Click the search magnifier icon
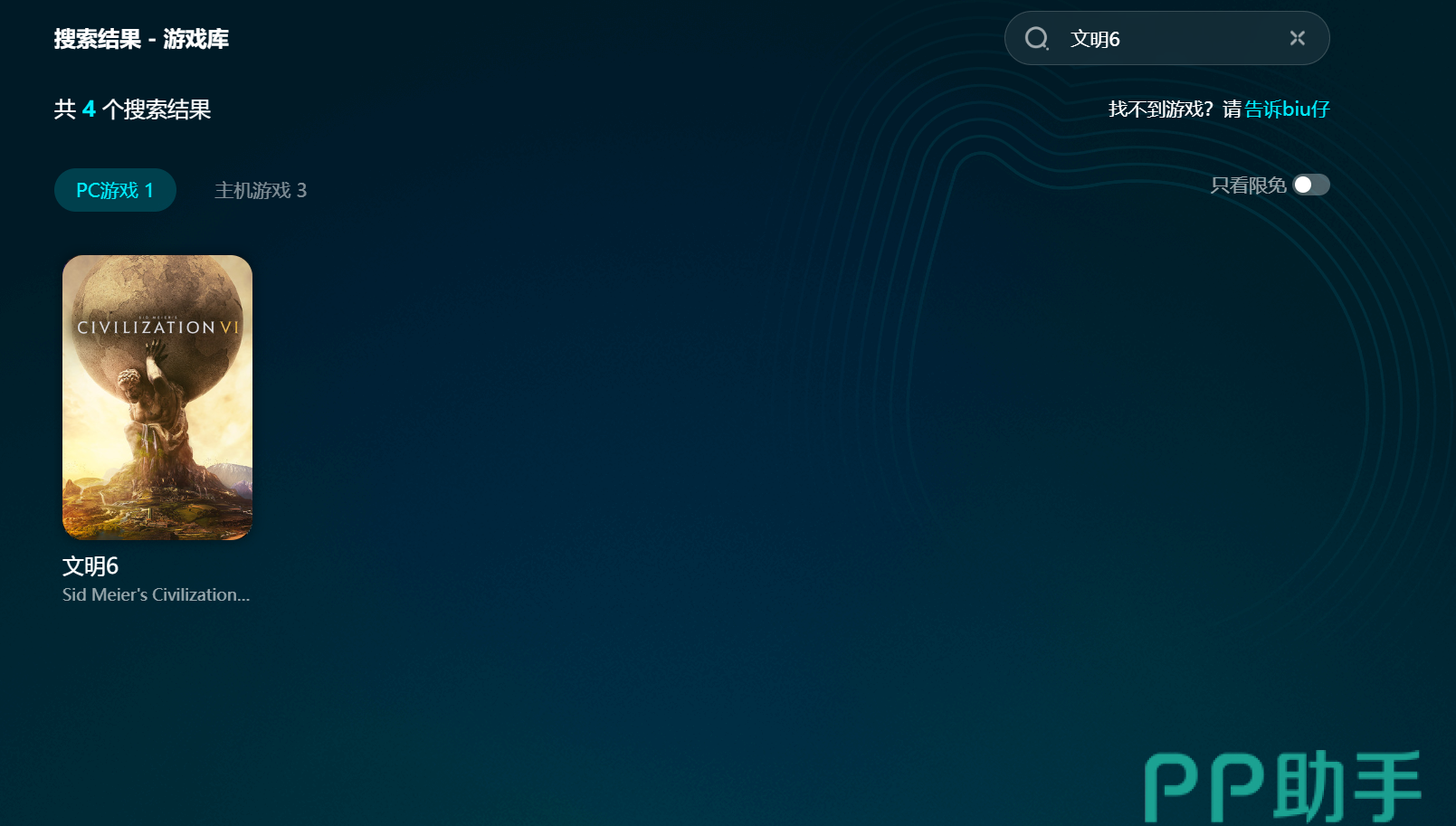 (x=1036, y=38)
